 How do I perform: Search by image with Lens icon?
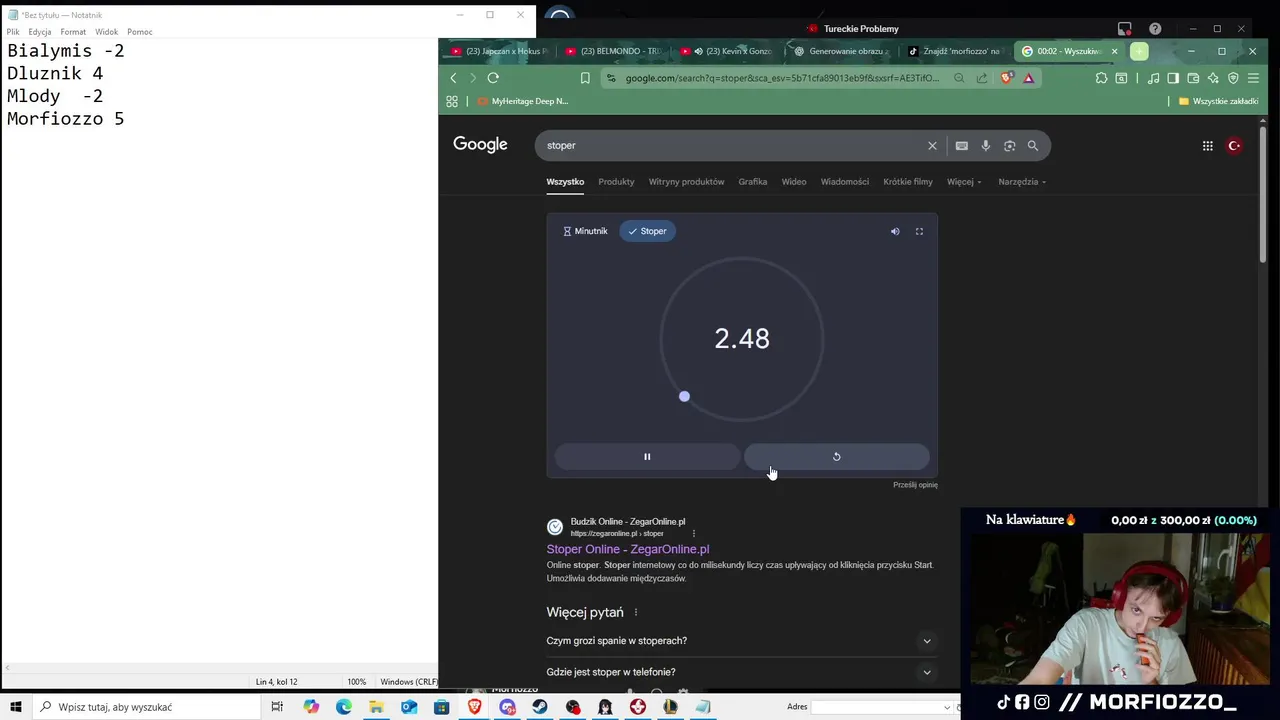tap(1009, 146)
